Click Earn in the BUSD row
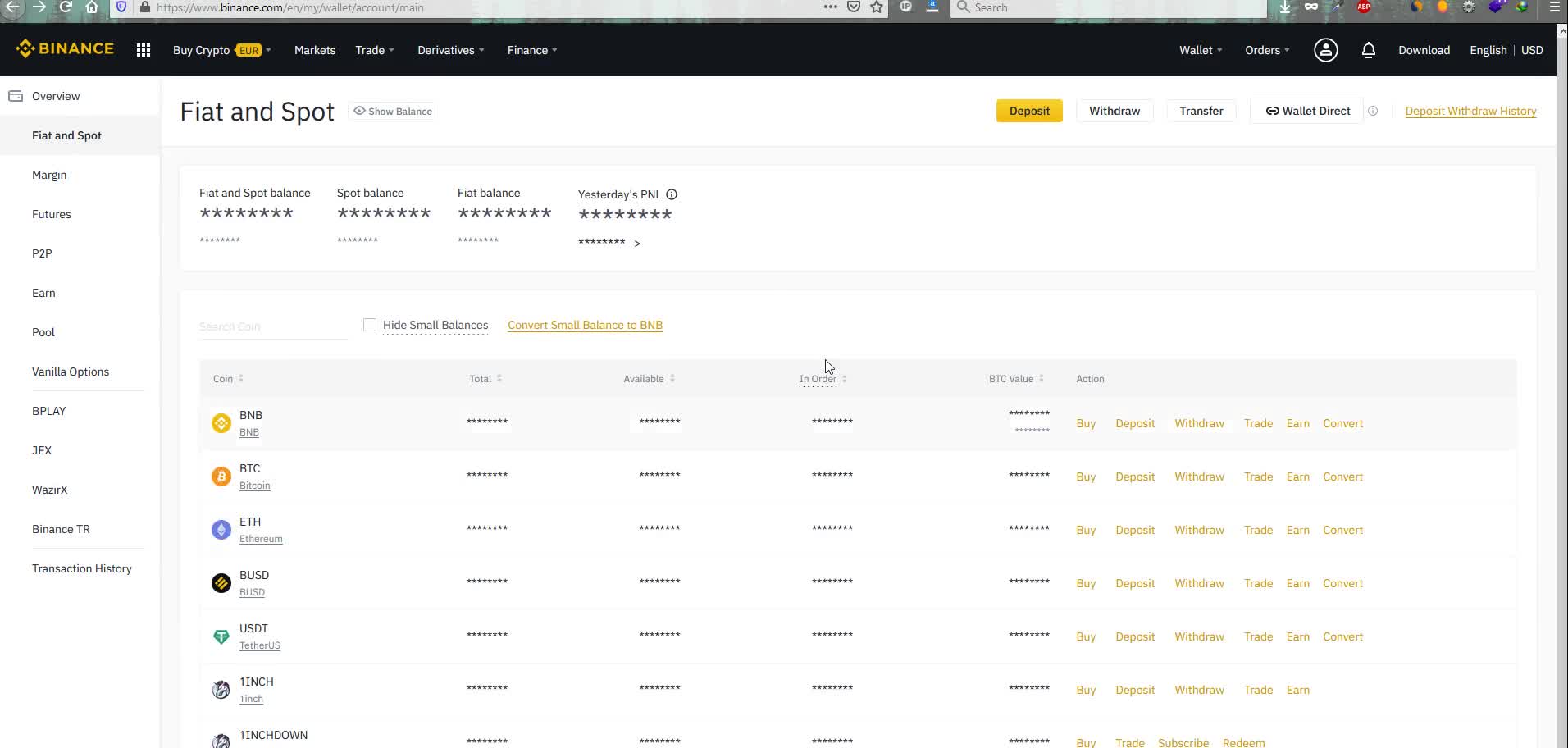The width and height of the screenshot is (1568, 748). [1297, 583]
